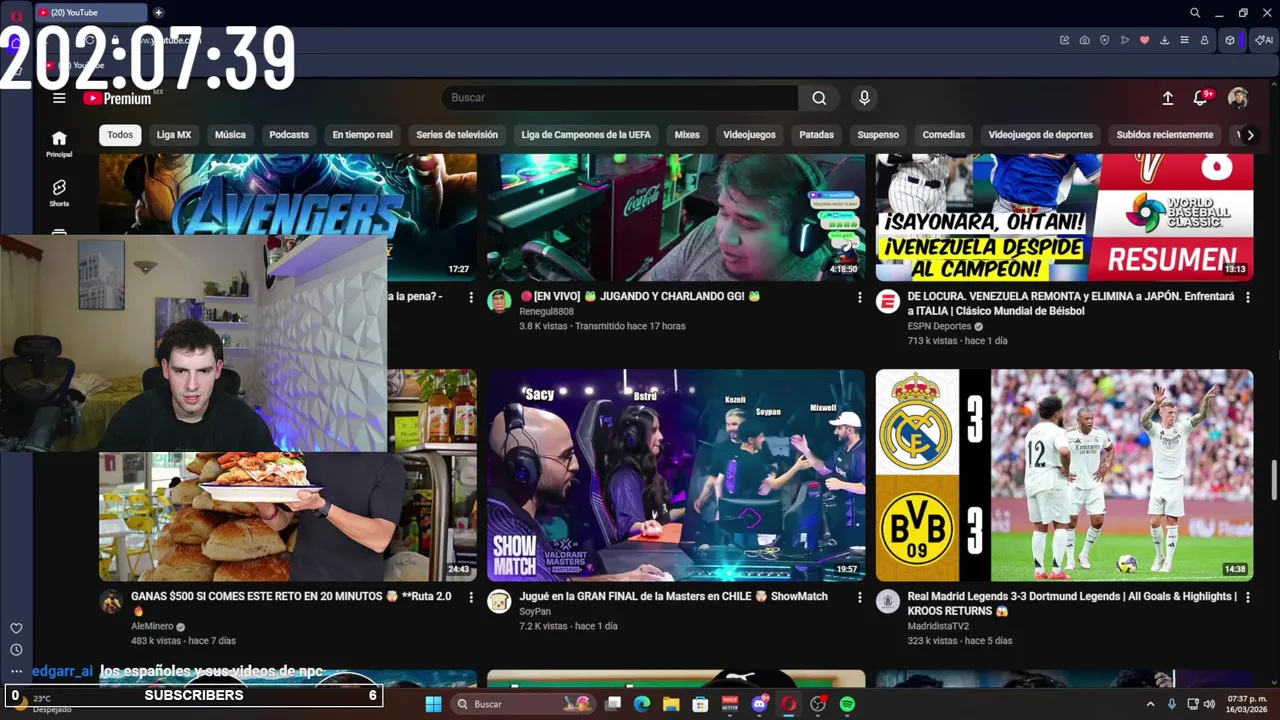The width and height of the screenshot is (1280, 720).
Task: Select the Podcasts chip
Action: click(x=289, y=135)
